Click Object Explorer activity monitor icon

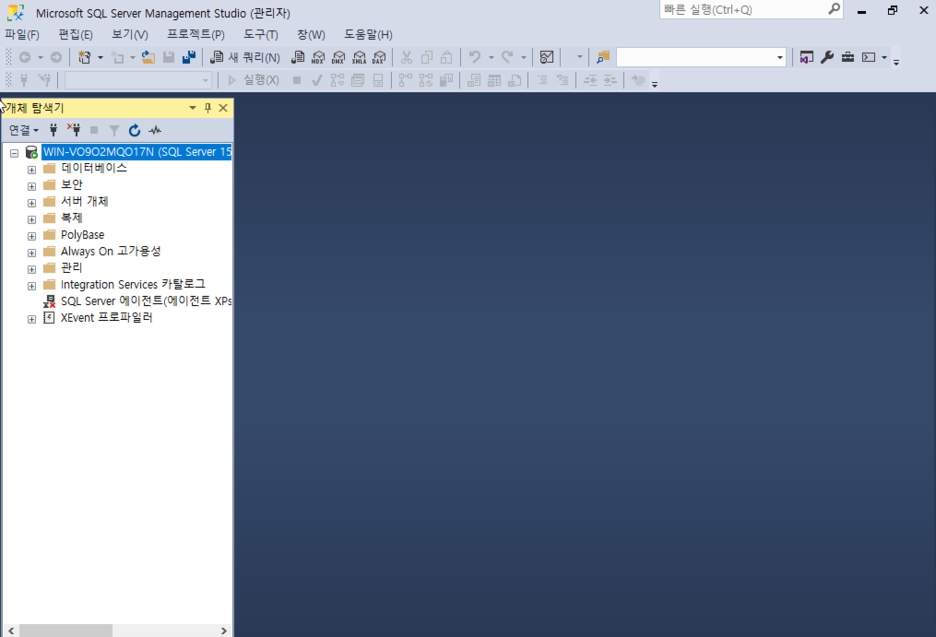coord(155,130)
